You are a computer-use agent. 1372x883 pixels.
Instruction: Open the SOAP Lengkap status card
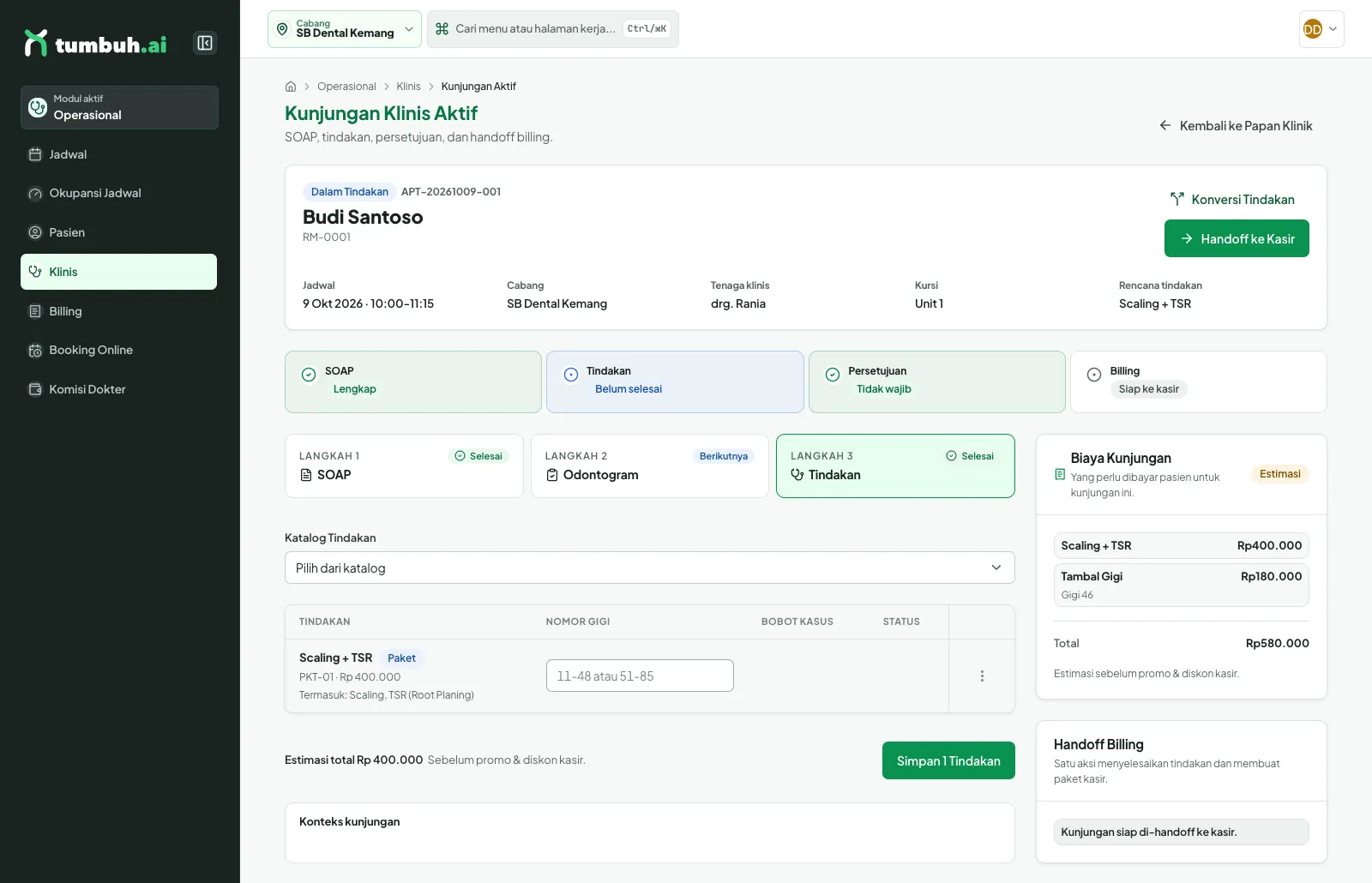(413, 381)
